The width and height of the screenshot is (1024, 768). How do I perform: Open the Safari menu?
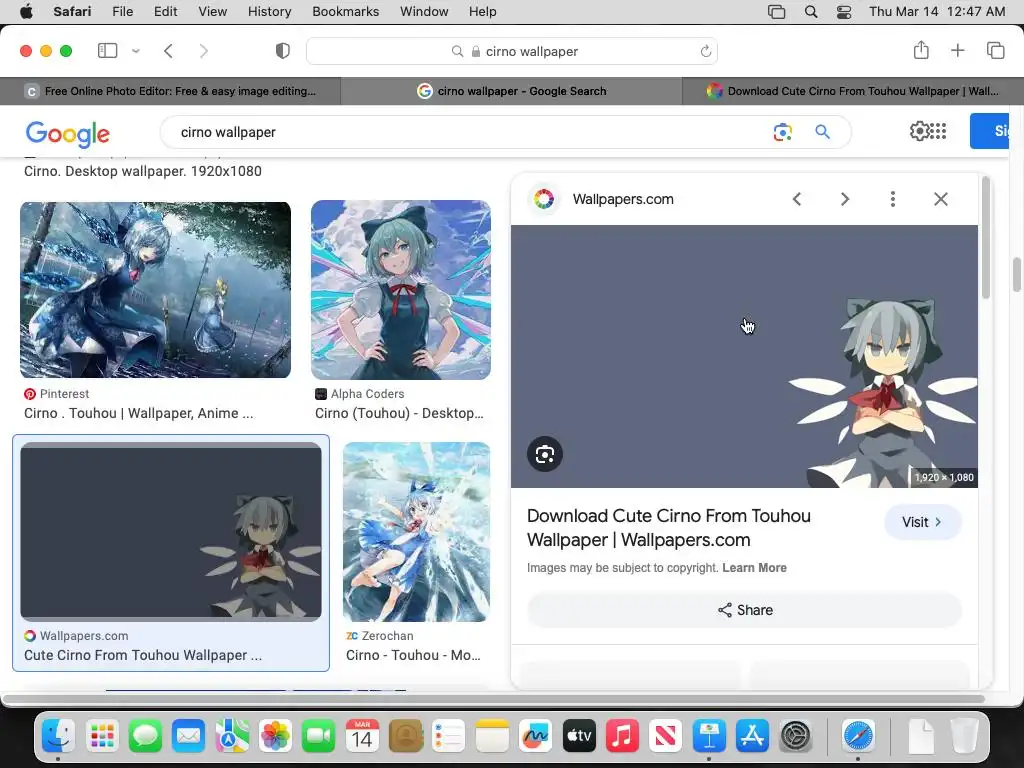[x=72, y=11]
